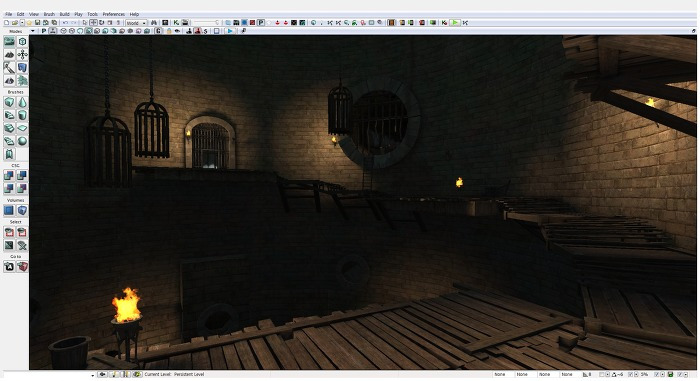Select the Camera mode icon in left toolbox

click(x=9, y=42)
